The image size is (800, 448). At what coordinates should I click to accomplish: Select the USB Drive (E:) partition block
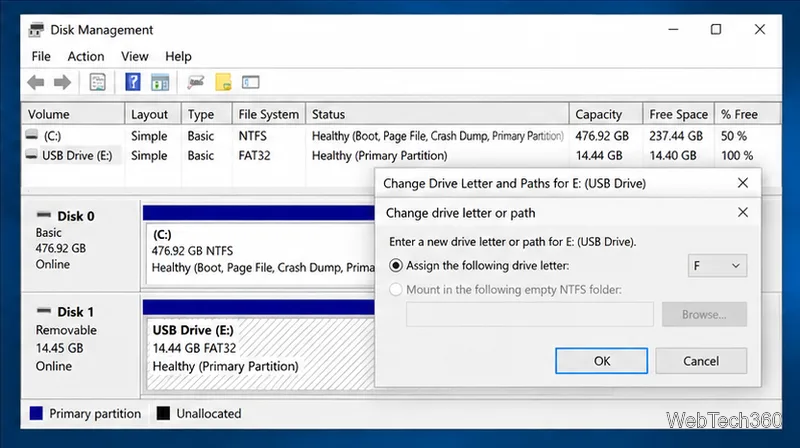tap(260, 353)
